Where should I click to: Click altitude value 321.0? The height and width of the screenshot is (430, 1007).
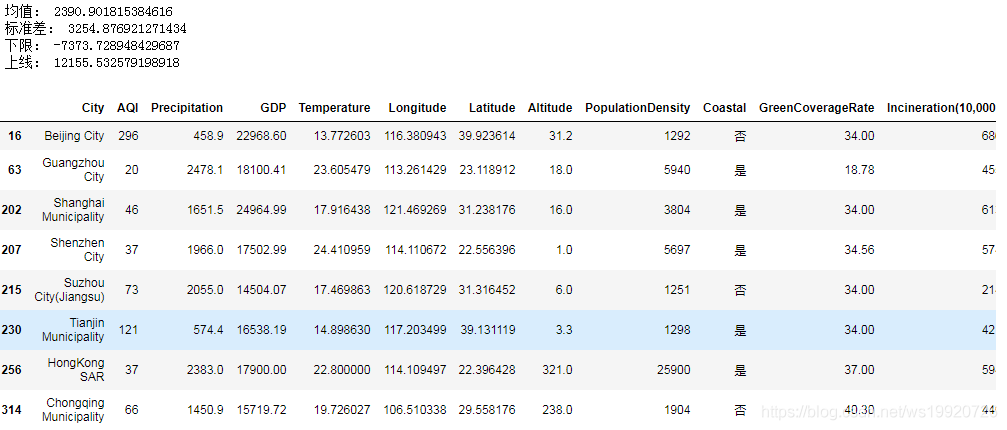[557, 370]
